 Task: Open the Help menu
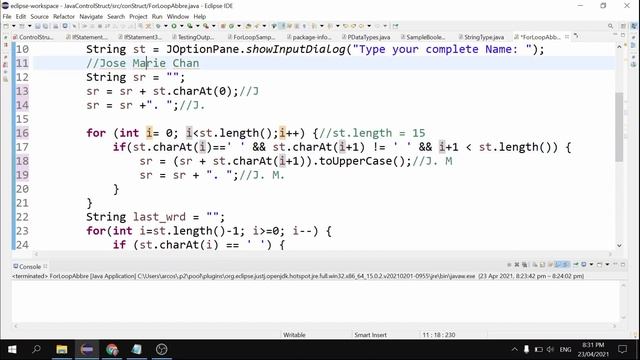199,16
